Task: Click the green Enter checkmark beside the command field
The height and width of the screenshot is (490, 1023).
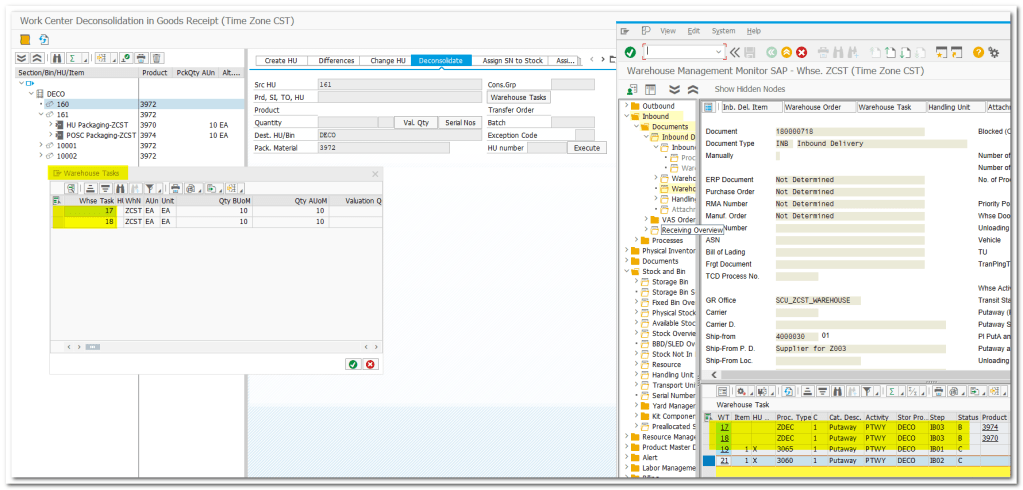Action: coord(630,52)
